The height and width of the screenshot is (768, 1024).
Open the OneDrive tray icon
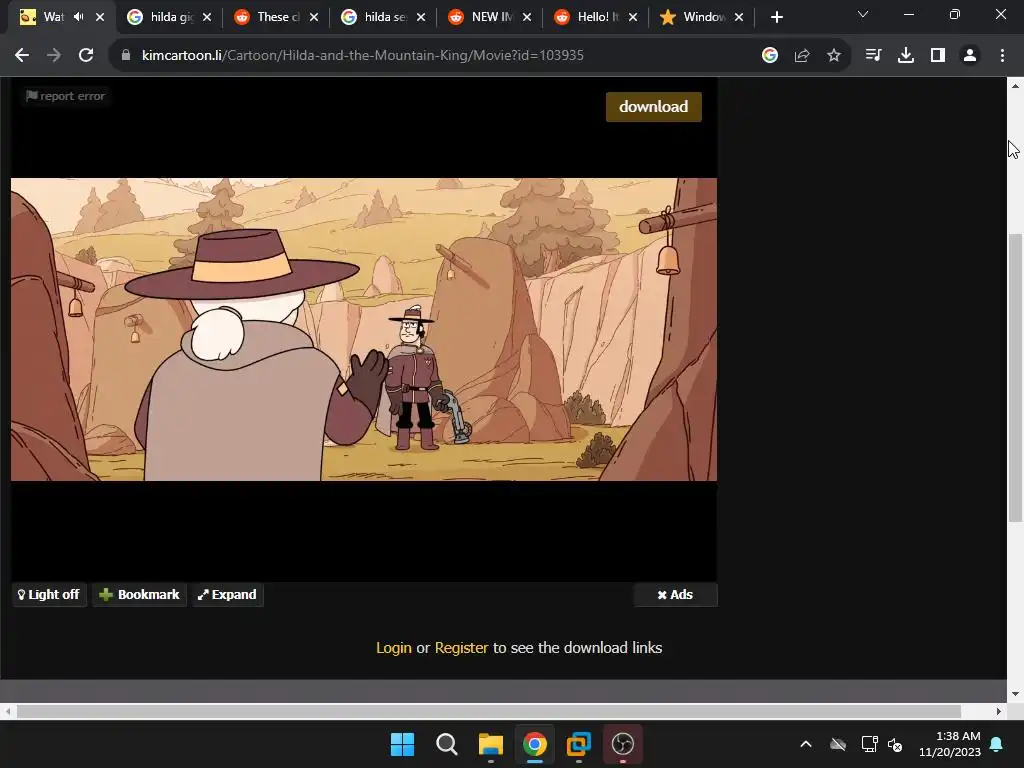point(838,744)
